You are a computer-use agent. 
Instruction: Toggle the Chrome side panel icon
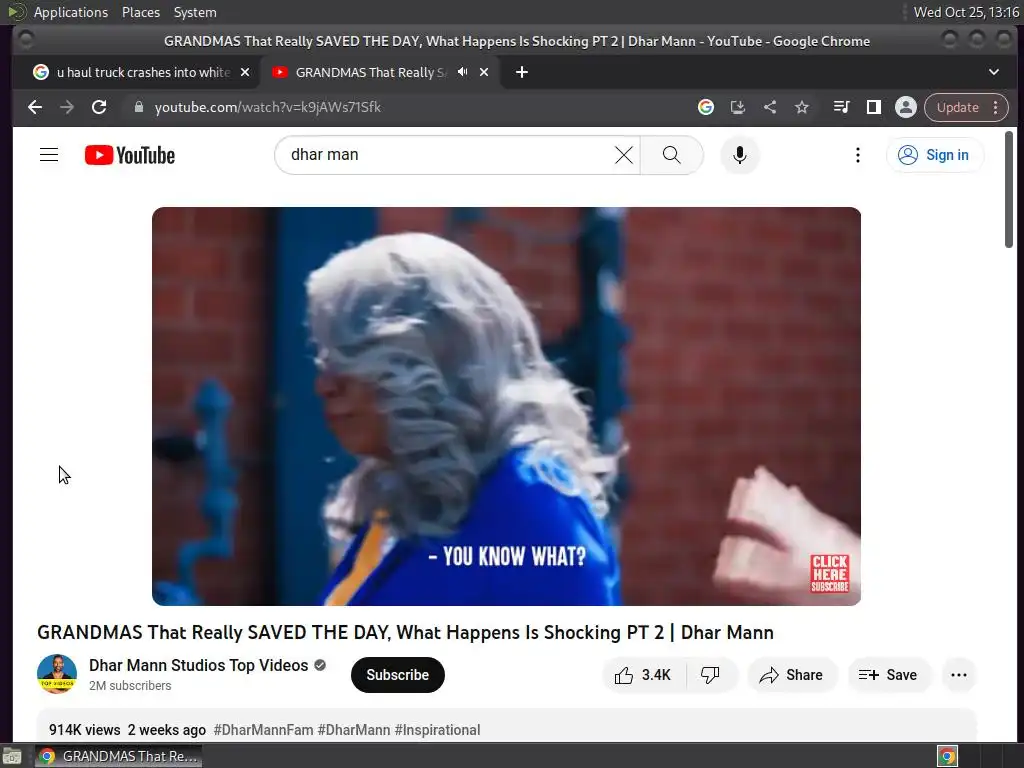(x=873, y=107)
